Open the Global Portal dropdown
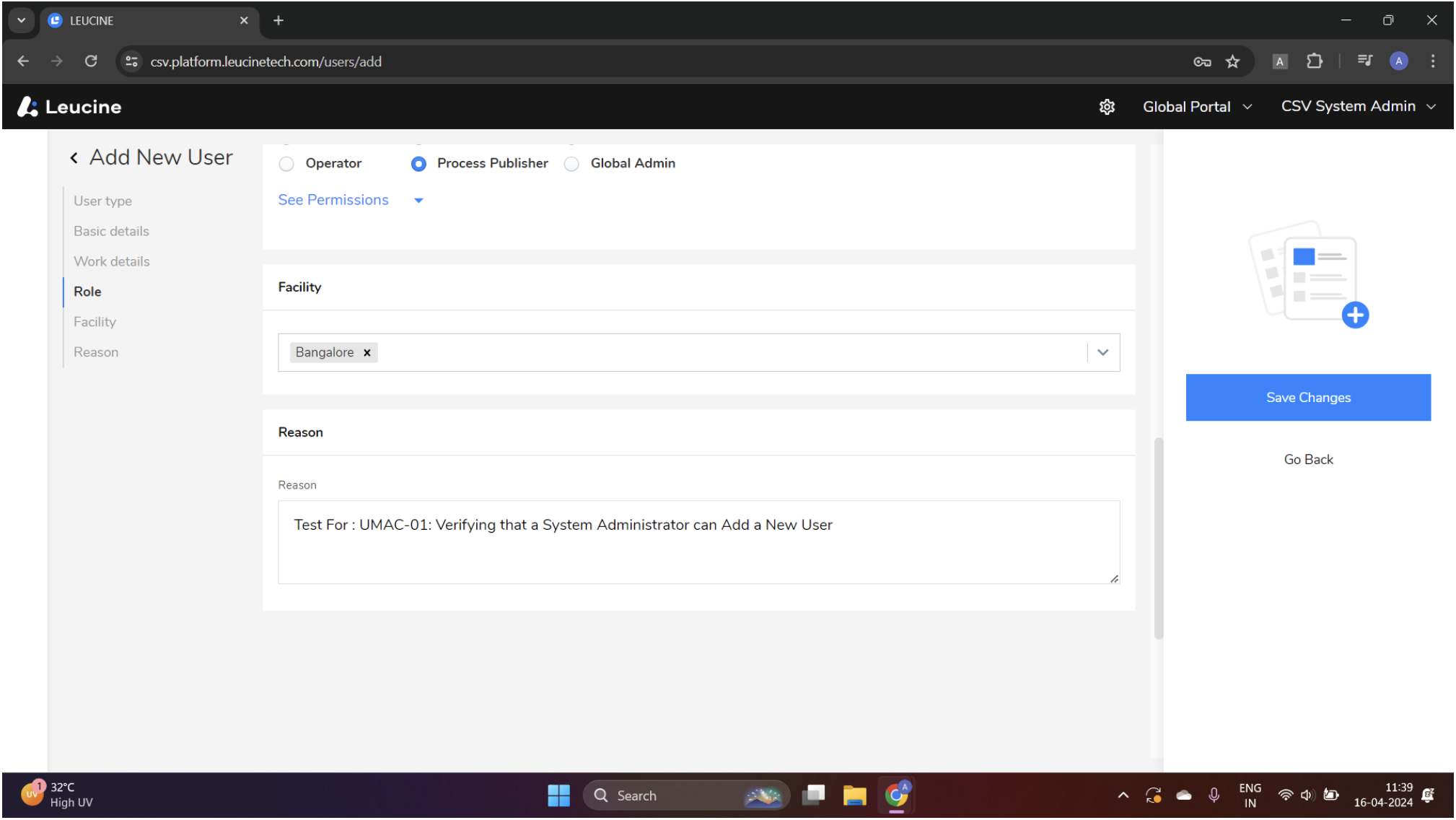 [1197, 107]
